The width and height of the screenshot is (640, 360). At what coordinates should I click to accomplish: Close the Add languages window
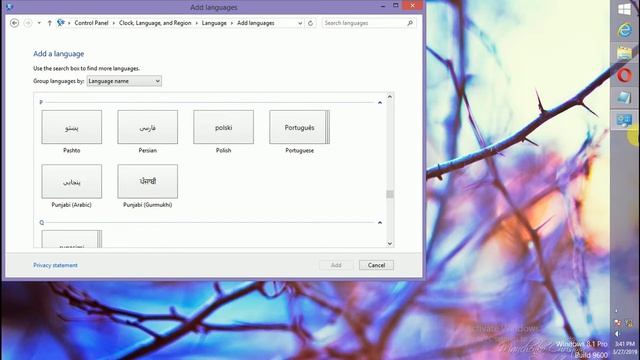click(412, 5)
